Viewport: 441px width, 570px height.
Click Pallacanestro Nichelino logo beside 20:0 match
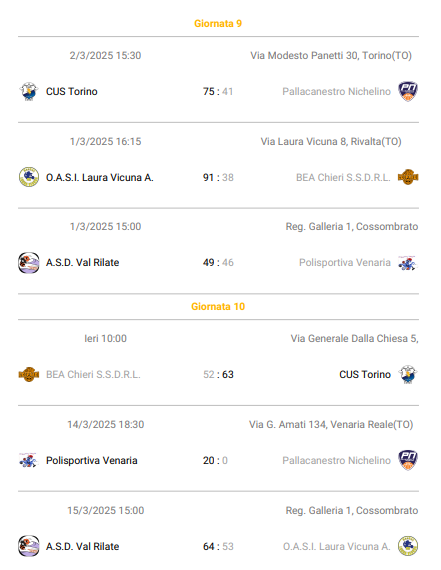[x=408, y=460]
